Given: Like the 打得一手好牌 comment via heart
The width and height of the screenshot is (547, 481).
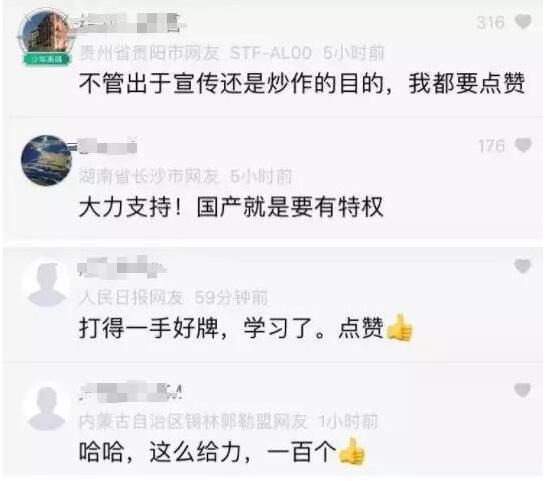Looking at the screenshot, I should point(523,266).
